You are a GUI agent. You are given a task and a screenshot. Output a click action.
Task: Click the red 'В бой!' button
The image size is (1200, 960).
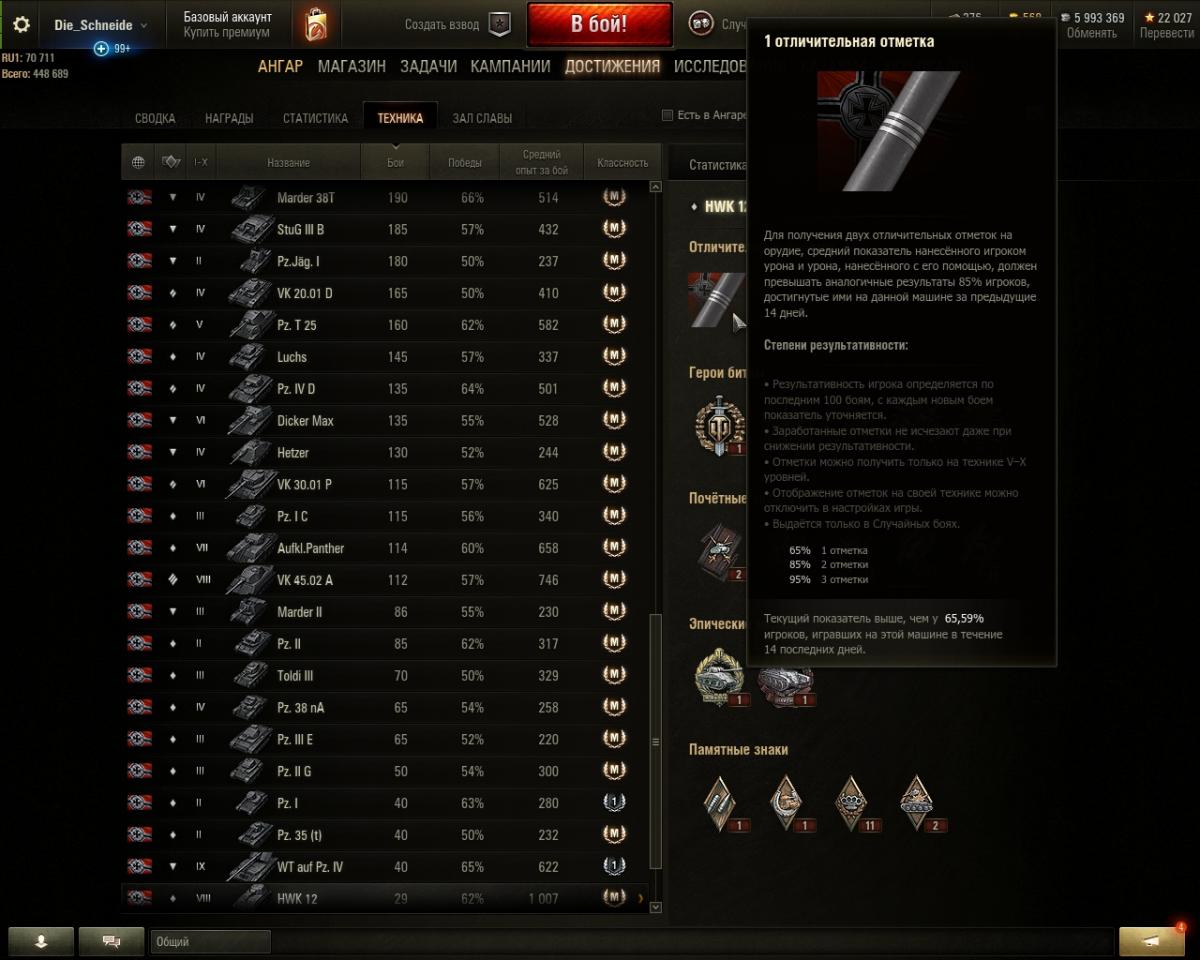[x=599, y=25]
